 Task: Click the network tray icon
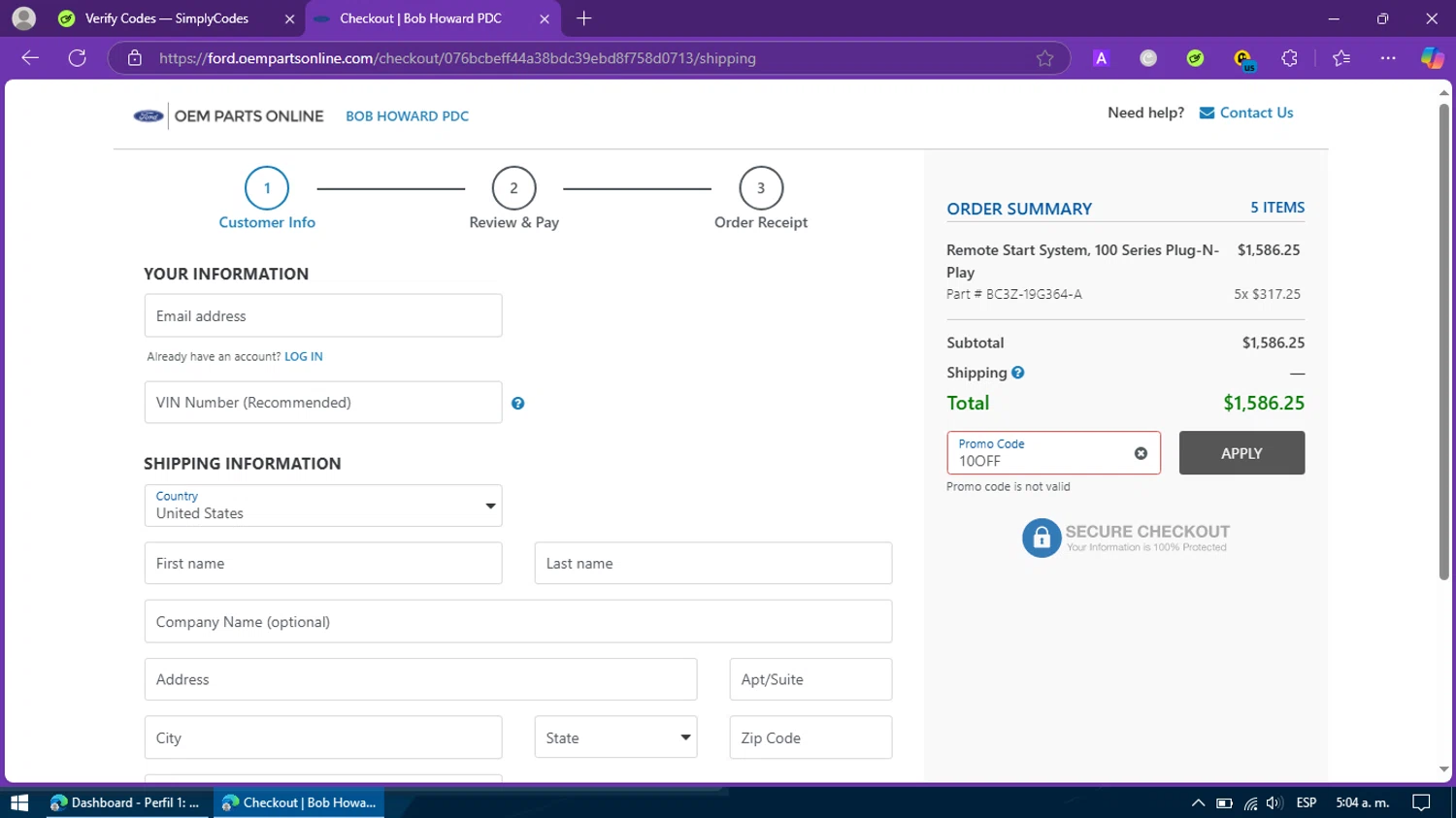(1250, 802)
